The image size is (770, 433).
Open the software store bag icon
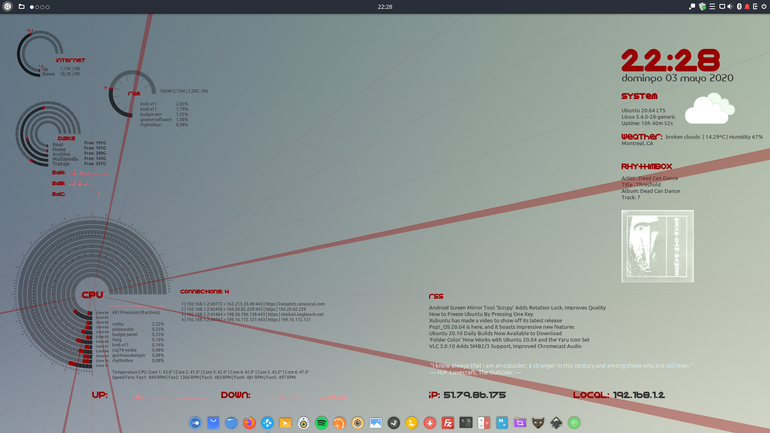click(x=213, y=423)
